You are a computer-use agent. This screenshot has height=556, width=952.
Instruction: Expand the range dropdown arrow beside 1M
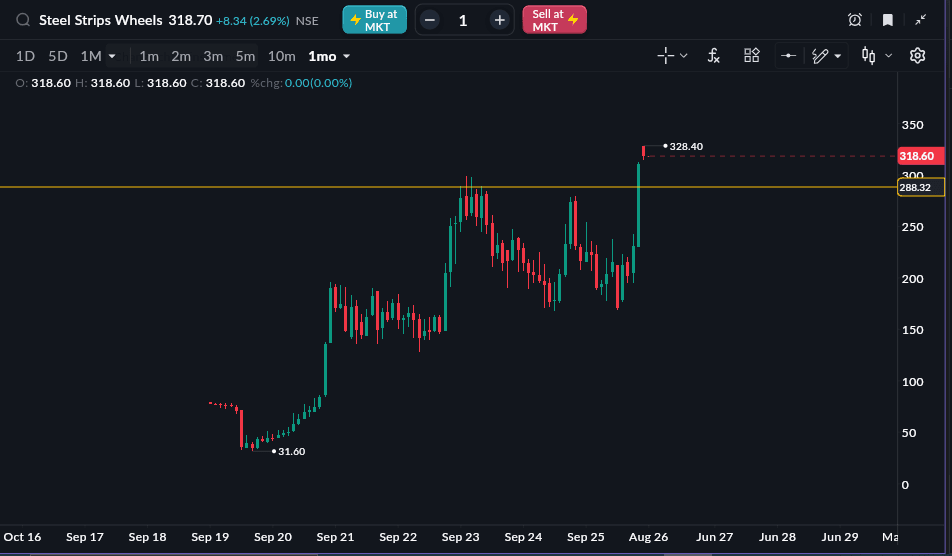[112, 56]
